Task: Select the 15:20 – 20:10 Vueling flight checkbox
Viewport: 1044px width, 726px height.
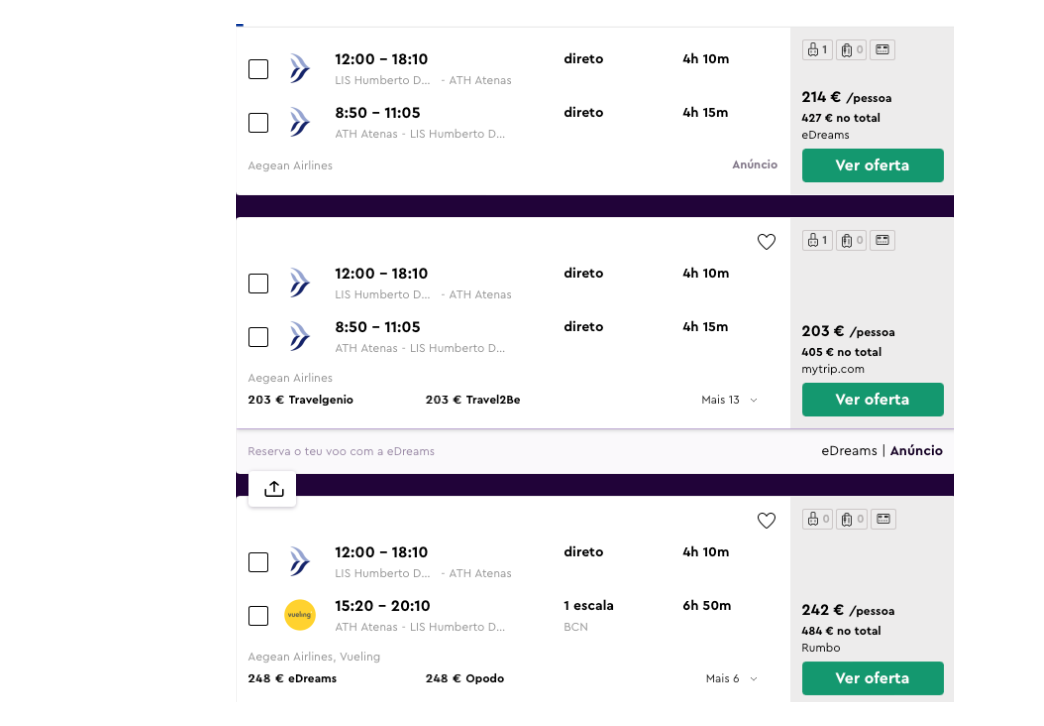Action: coord(258,616)
